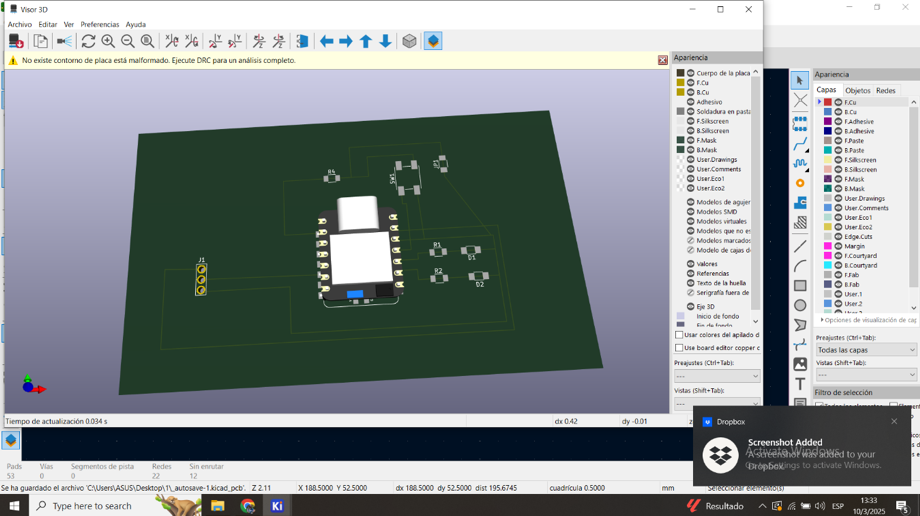This screenshot has height=516, width=920.
Task: Zoom out the 3D viewer
Action: [127, 41]
